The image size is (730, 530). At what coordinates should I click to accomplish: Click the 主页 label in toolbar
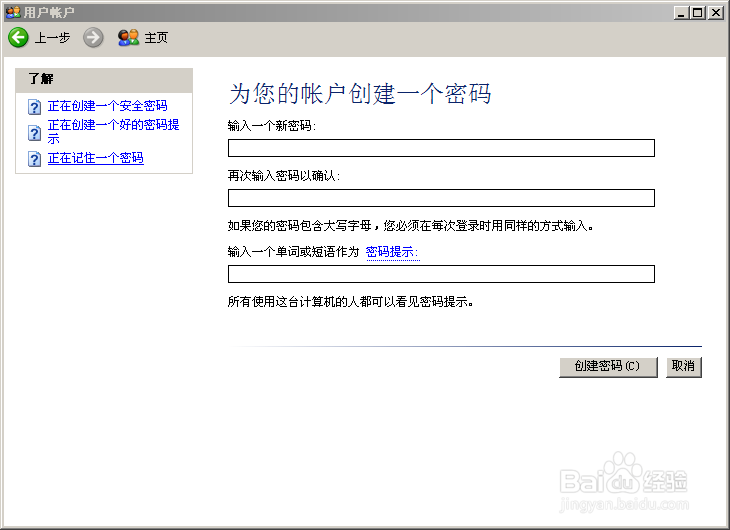(156, 38)
